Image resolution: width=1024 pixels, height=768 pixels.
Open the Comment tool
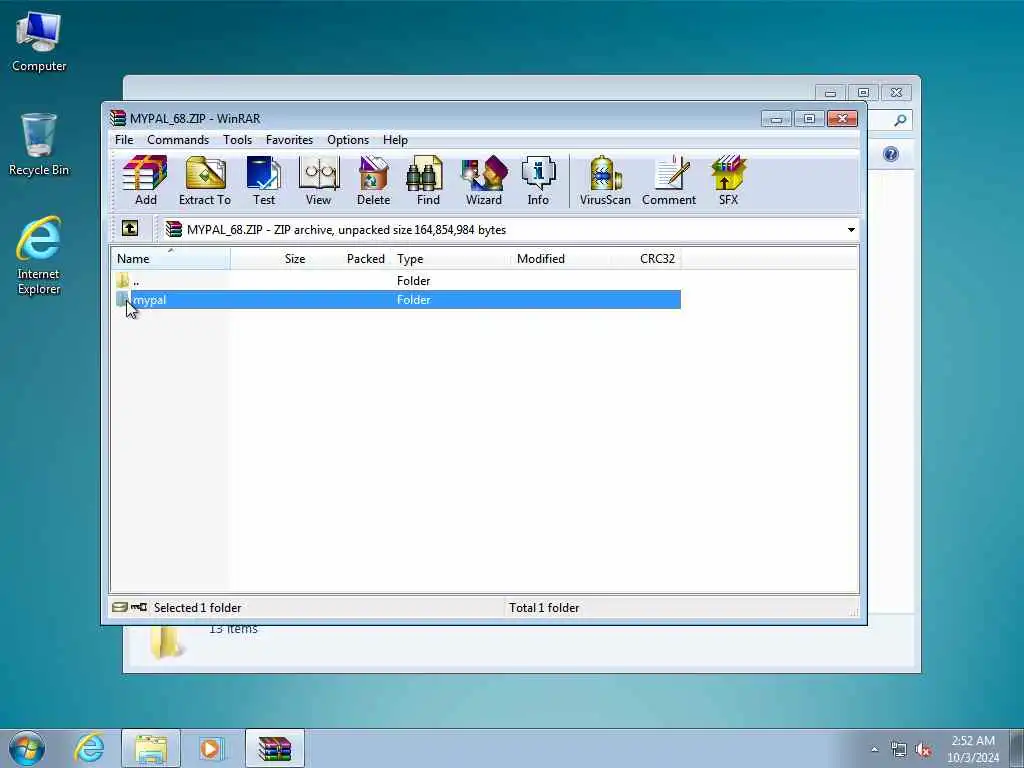pyautogui.click(x=669, y=181)
